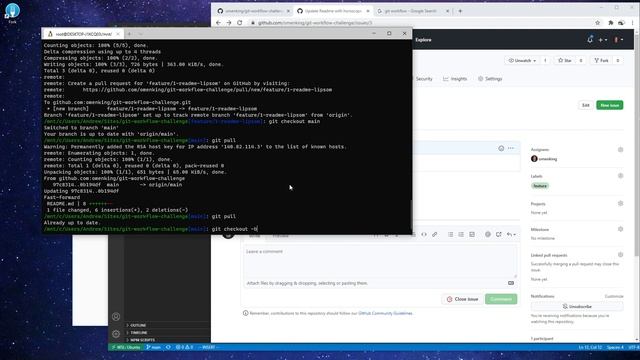Add a task list in the comment toolbar
The image size is (640, 360).
[x=472, y=235]
